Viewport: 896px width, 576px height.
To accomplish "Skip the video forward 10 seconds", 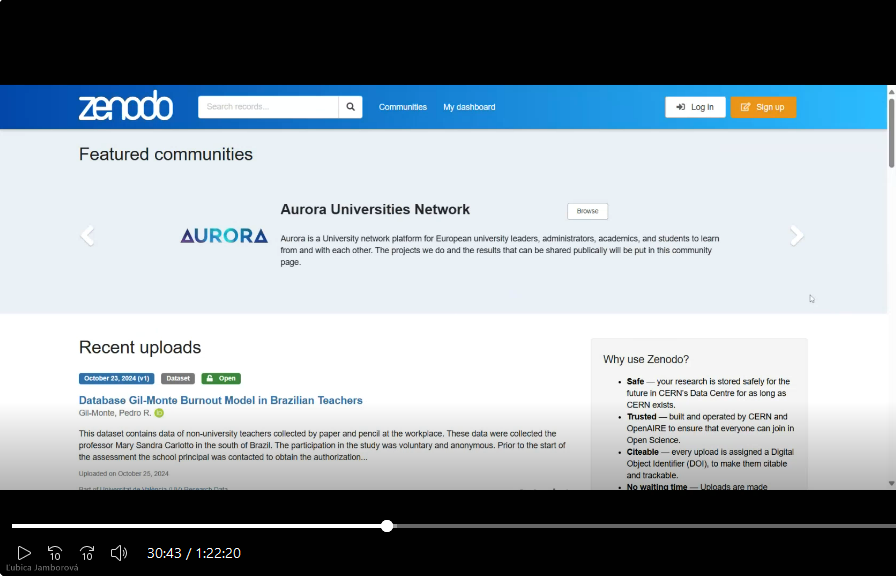I will (x=87, y=553).
